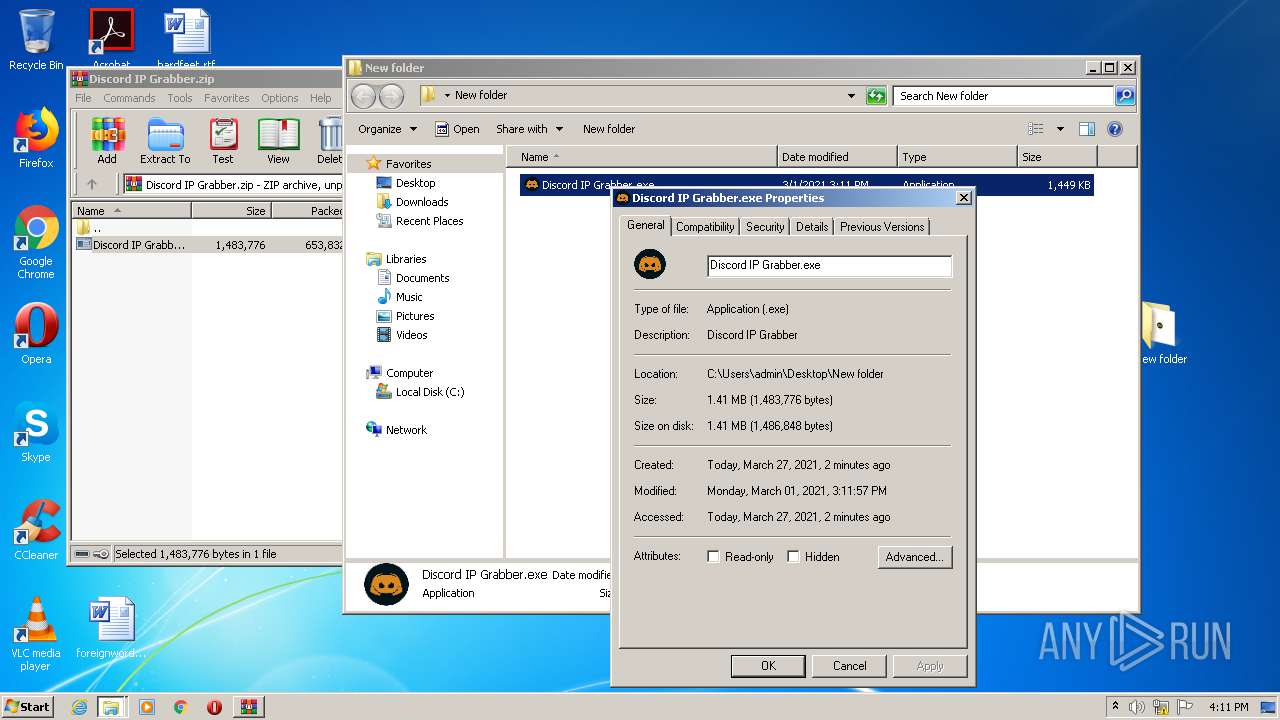Show hidden system tray icons arrow
Viewport: 1280px width, 720px height.
pyautogui.click(x=1115, y=707)
